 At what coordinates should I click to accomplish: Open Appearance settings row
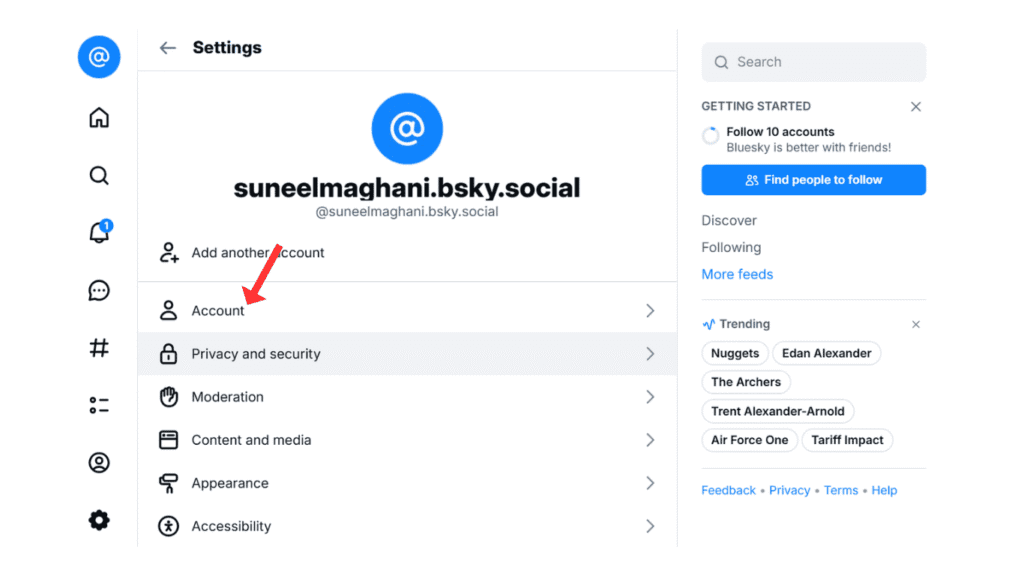pyautogui.click(x=230, y=483)
